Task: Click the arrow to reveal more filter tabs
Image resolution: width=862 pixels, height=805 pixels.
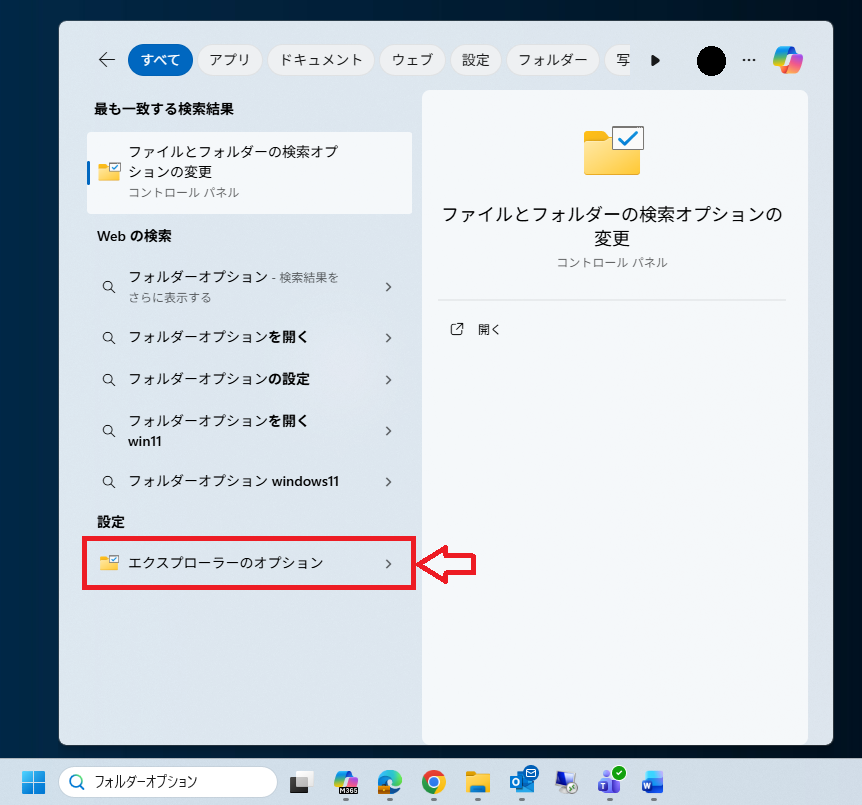Action: (655, 60)
